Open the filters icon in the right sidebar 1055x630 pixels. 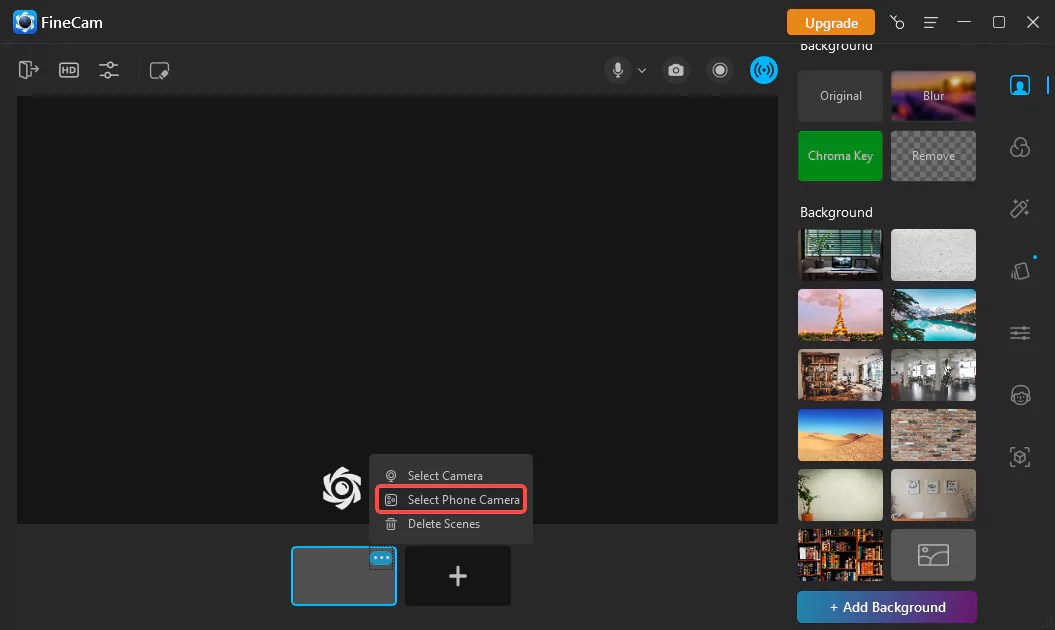(x=1019, y=146)
